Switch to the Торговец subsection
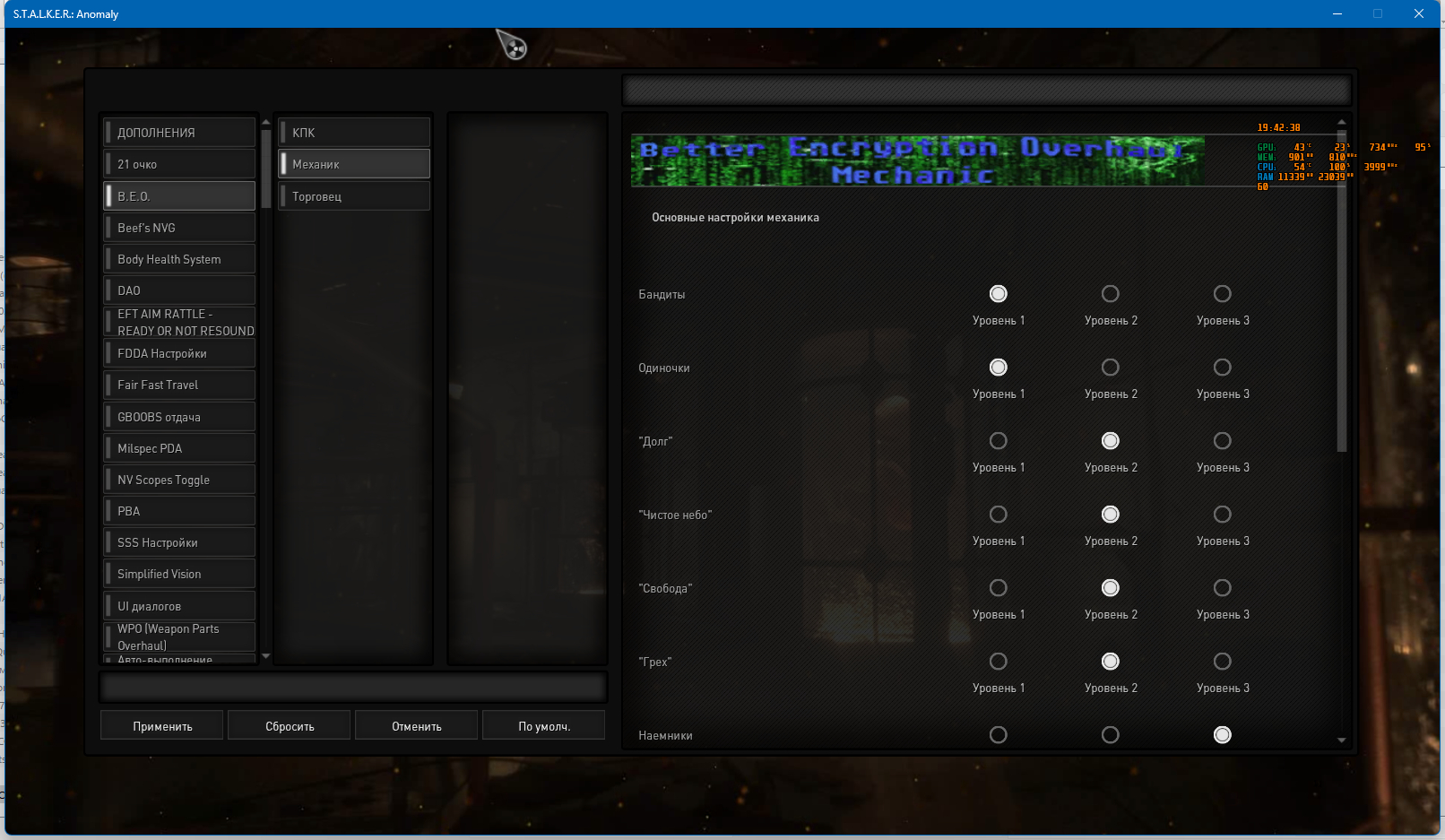Viewport: 1445px width, 840px height. (x=354, y=196)
